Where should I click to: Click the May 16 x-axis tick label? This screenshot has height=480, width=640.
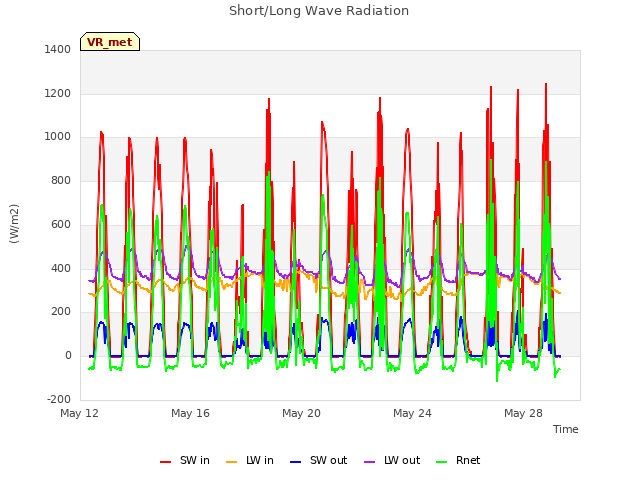point(190,413)
